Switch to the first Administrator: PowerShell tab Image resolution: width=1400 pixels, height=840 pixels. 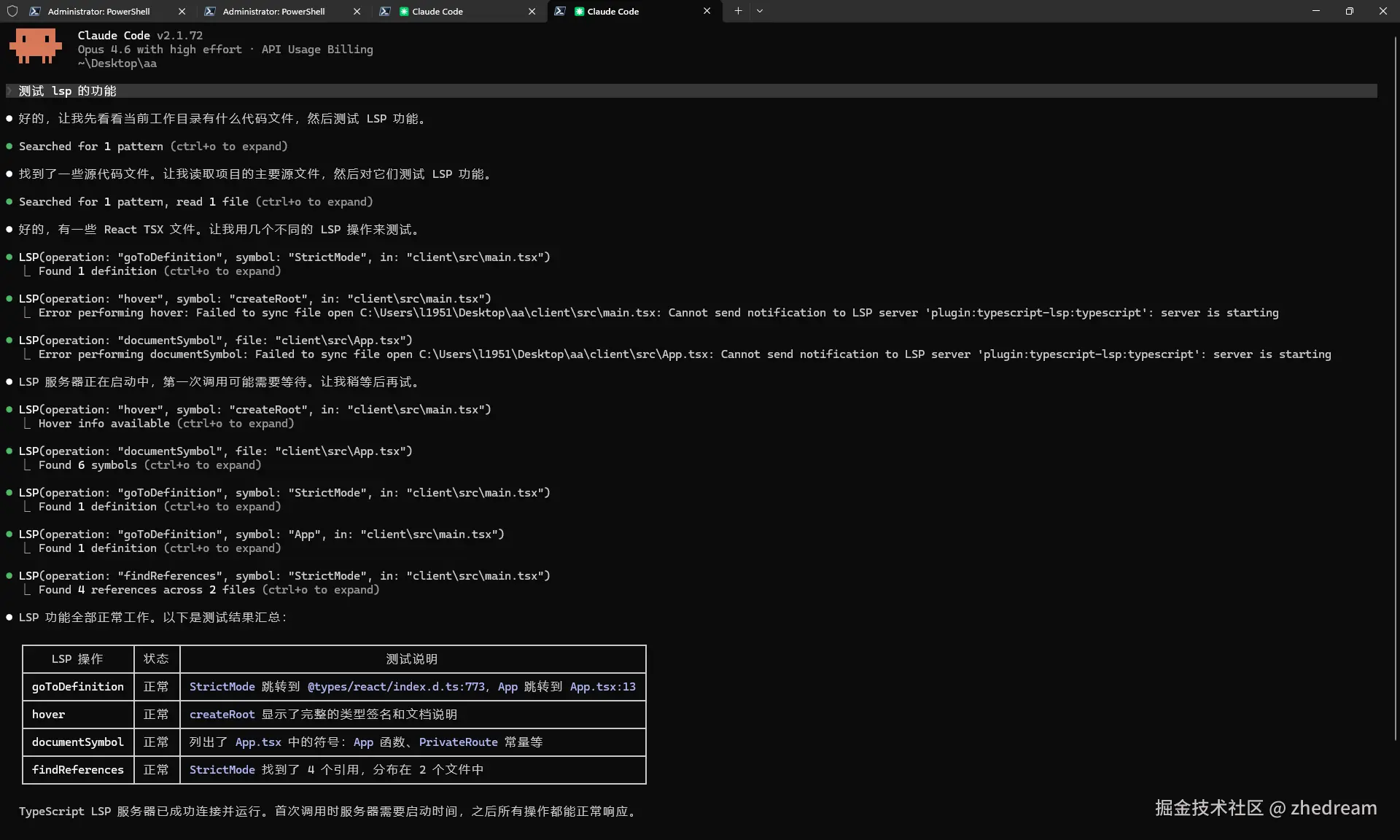[x=98, y=11]
